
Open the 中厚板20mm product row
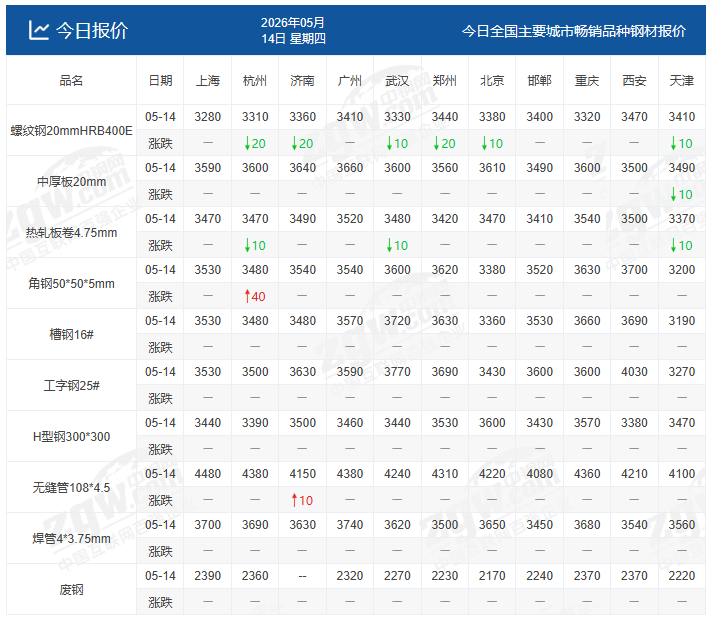click(71, 182)
